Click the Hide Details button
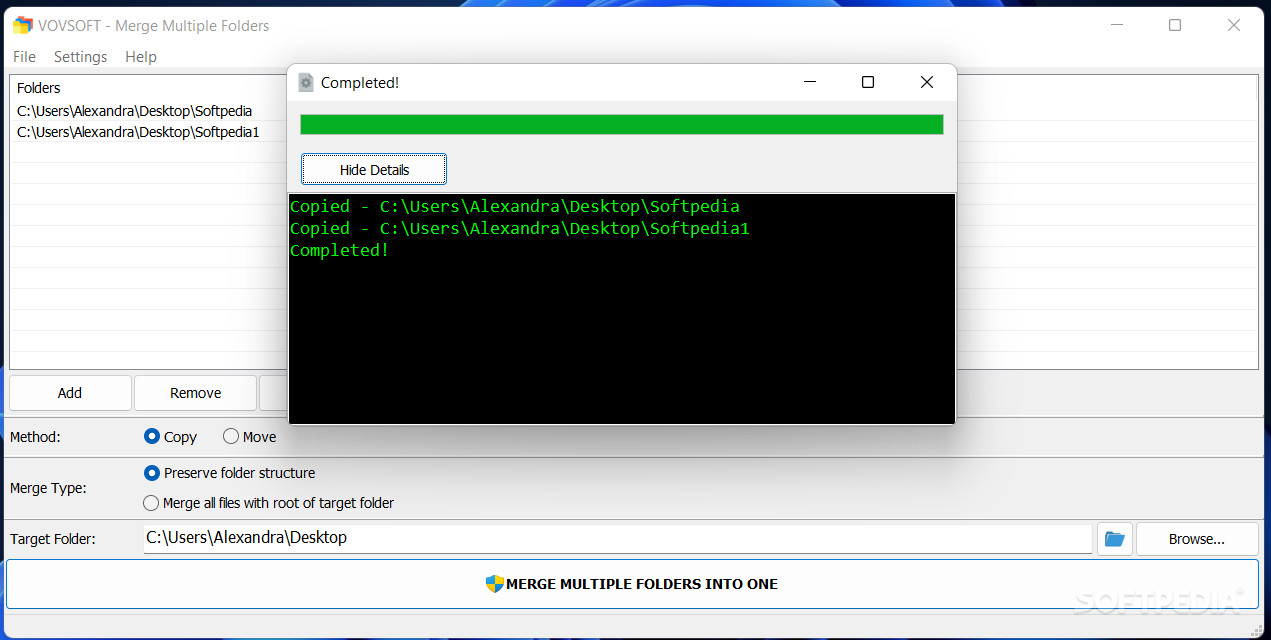The image size is (1271, 640). [x=374, y=170]
